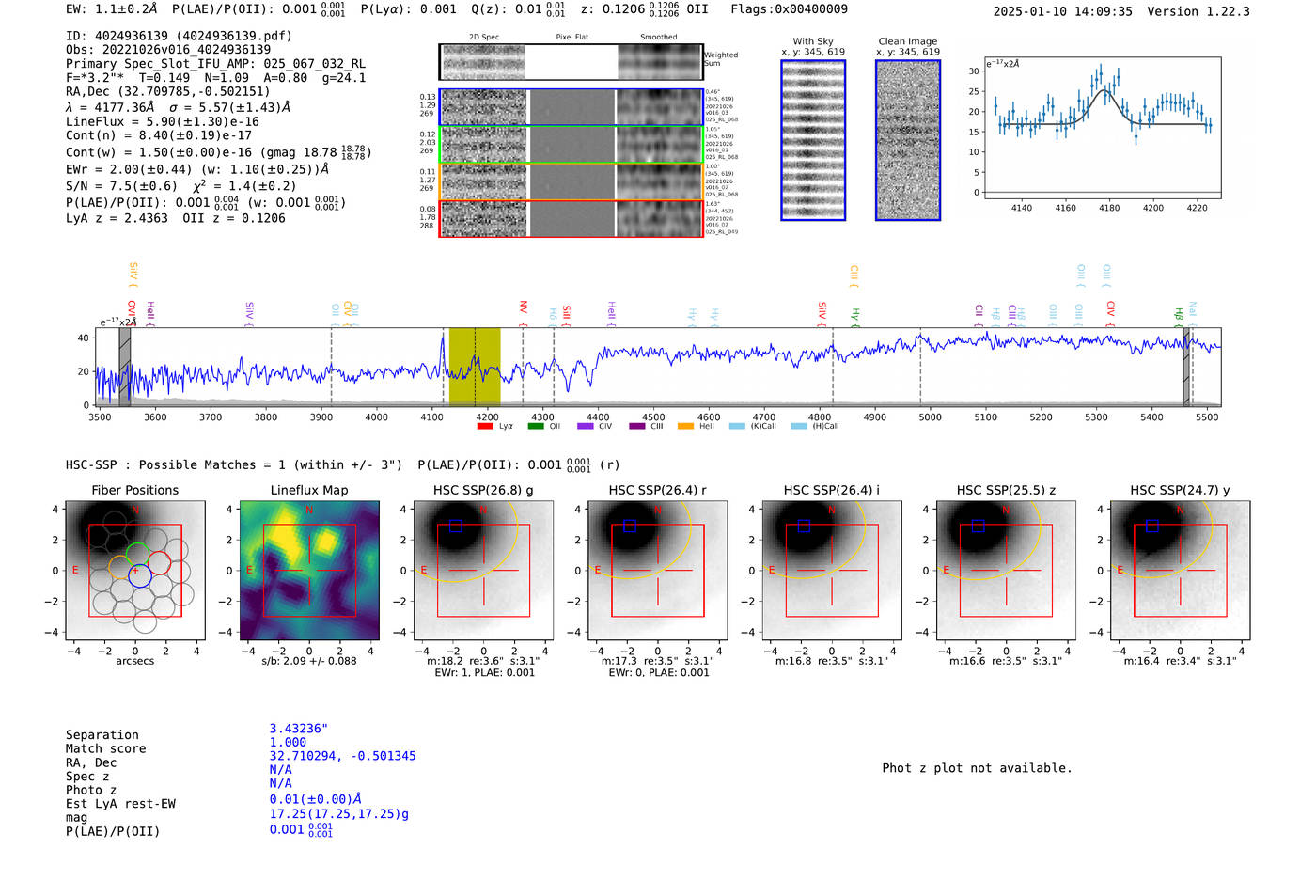
Task: Click the EWr = 2.00(±0.44) line
Action: pos(197,170)
